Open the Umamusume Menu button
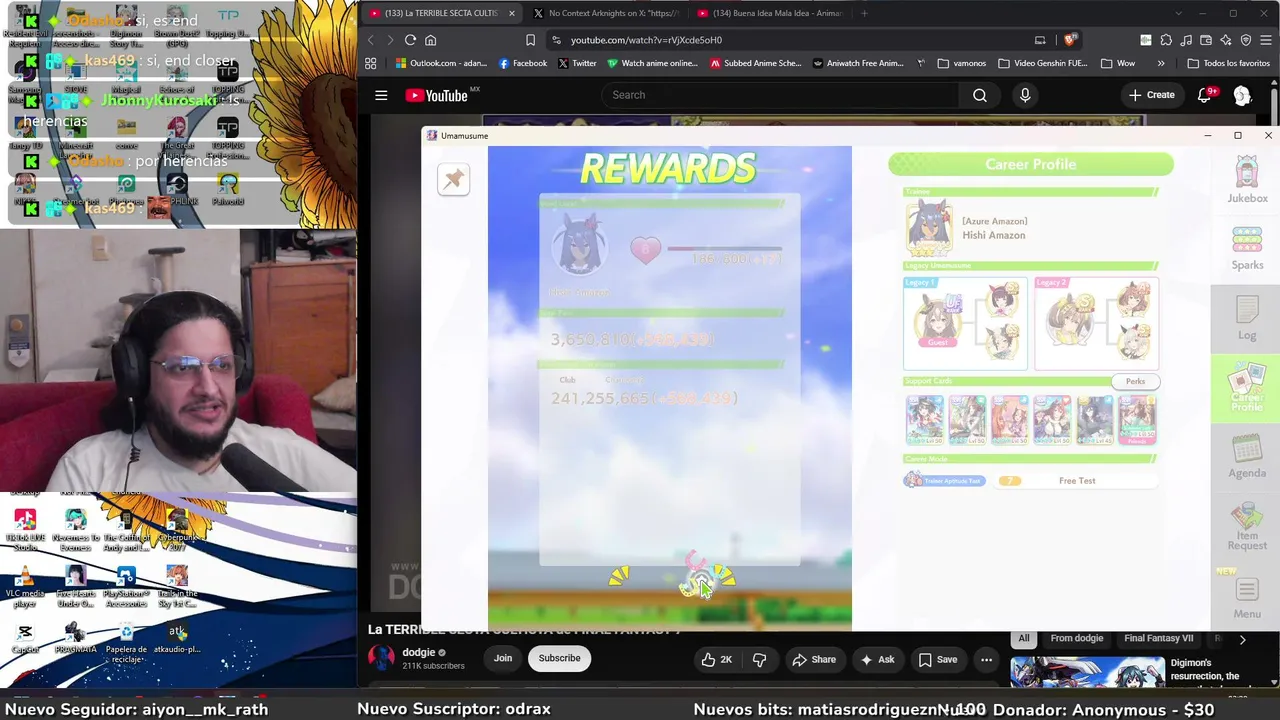 (x=1247, y=598)
